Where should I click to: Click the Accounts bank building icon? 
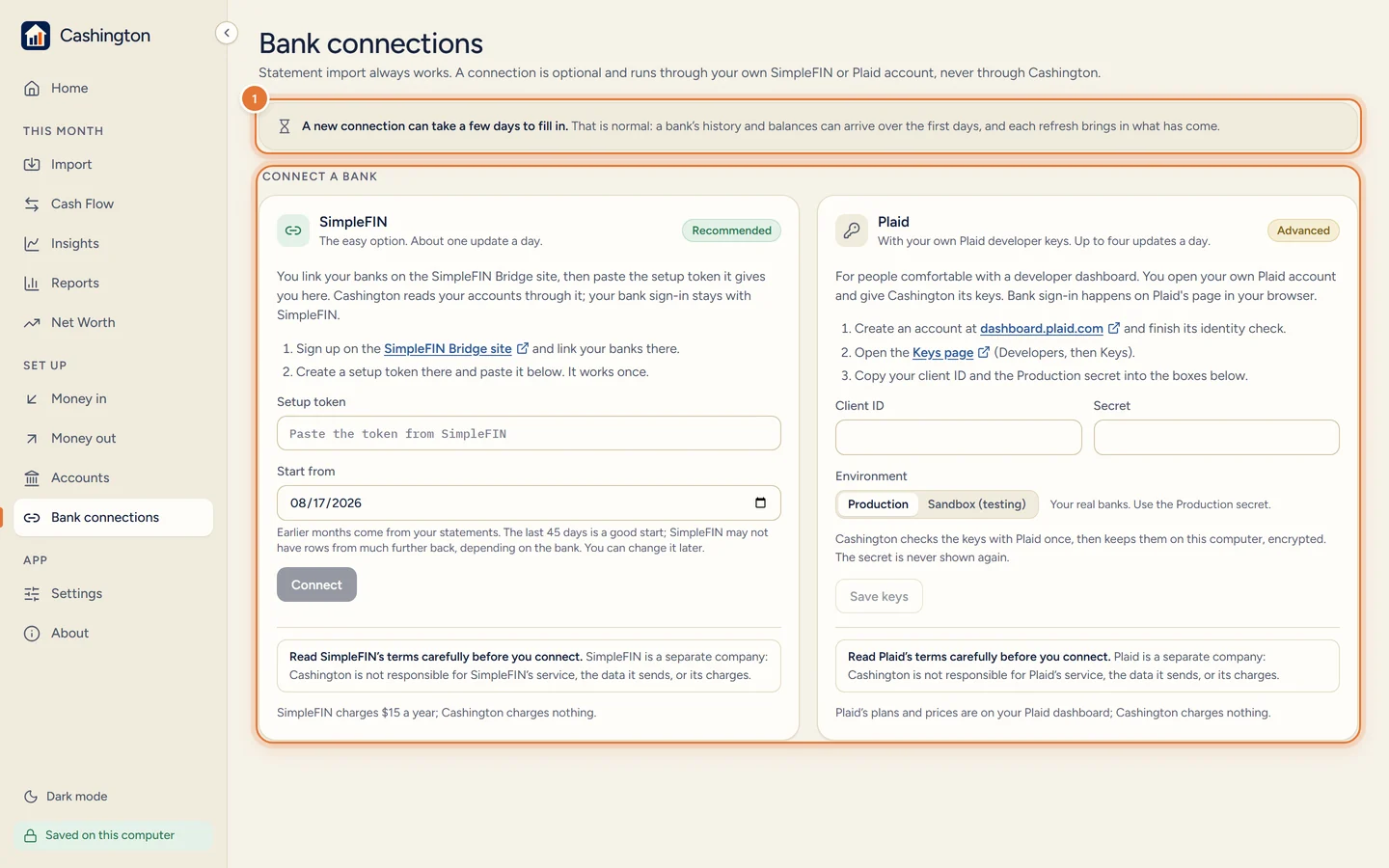[x=32, y=477]
